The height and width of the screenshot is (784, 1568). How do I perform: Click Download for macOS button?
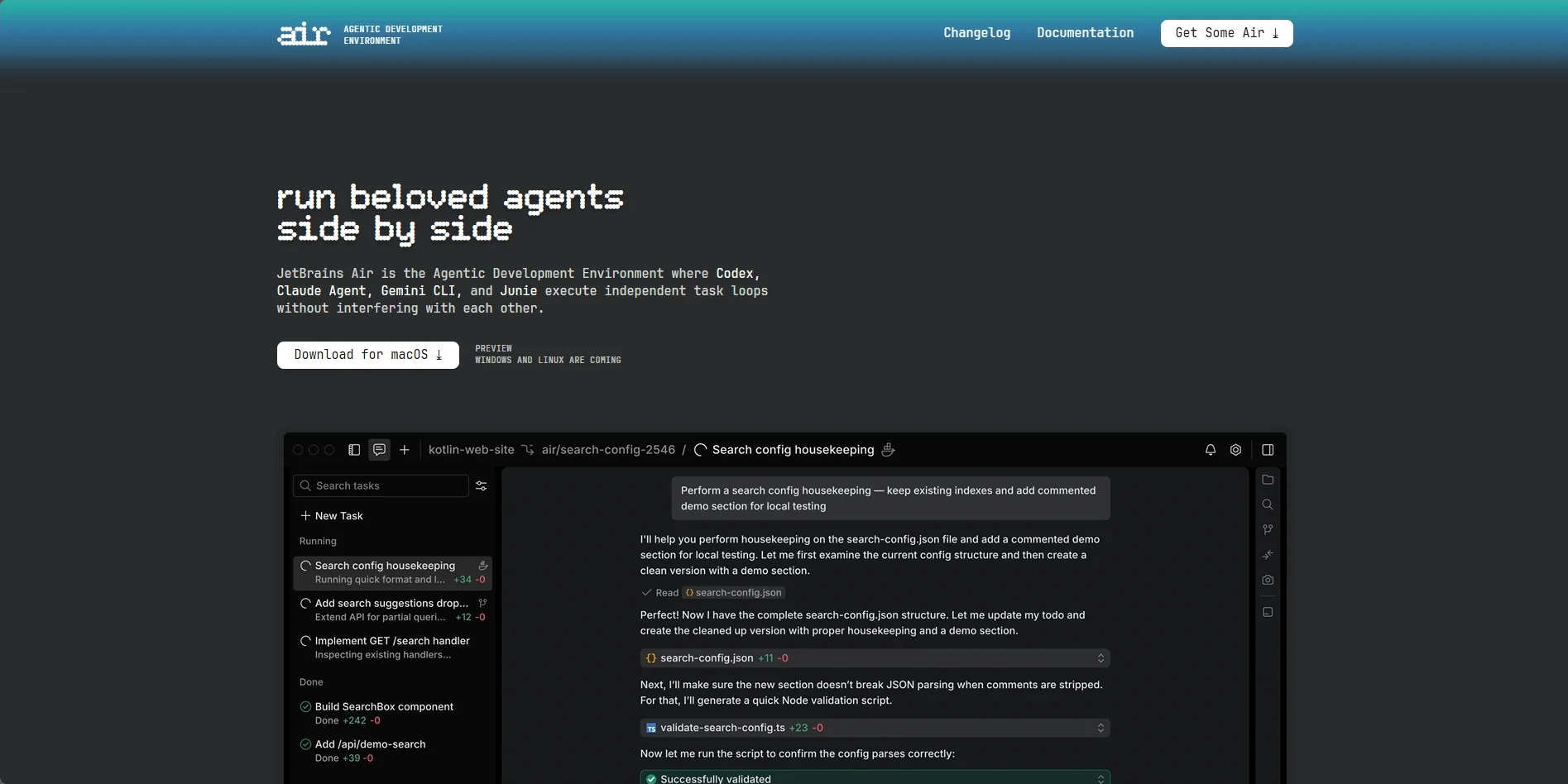pos(367,355)
